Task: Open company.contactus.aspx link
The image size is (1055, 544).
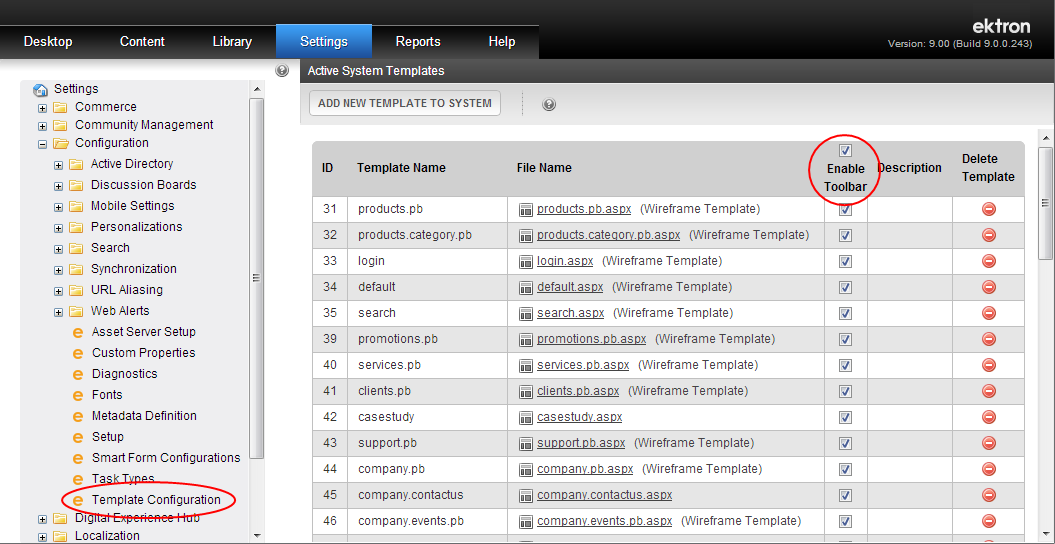Action: coord(604,495)
